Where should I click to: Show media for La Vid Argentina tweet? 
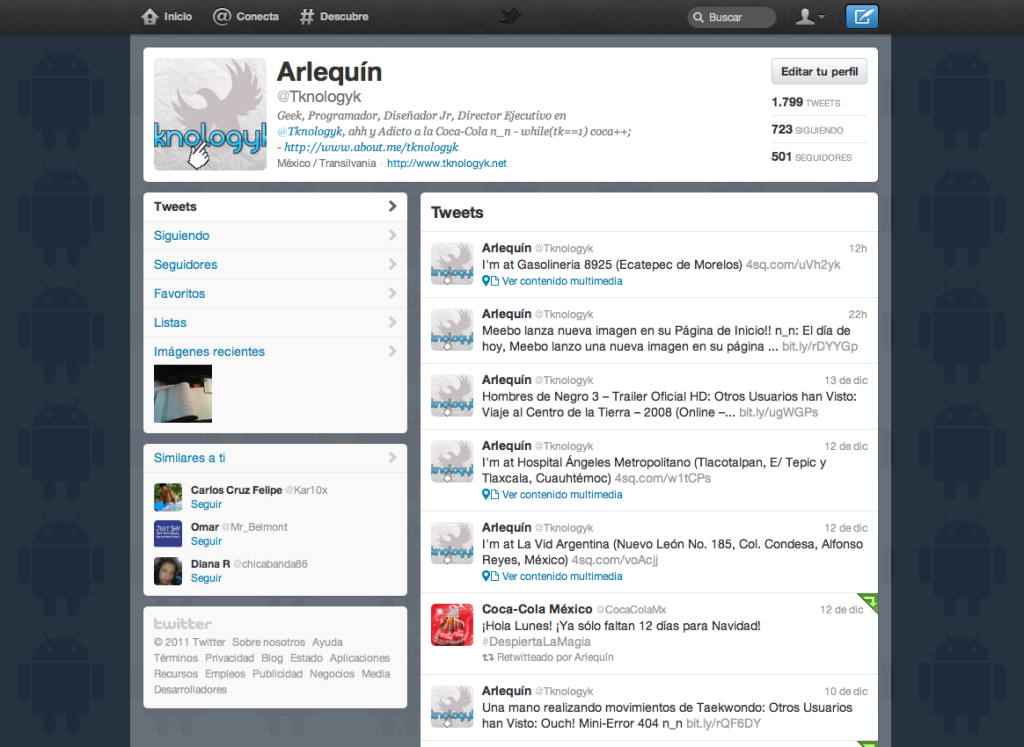click(x=562, y=576)
